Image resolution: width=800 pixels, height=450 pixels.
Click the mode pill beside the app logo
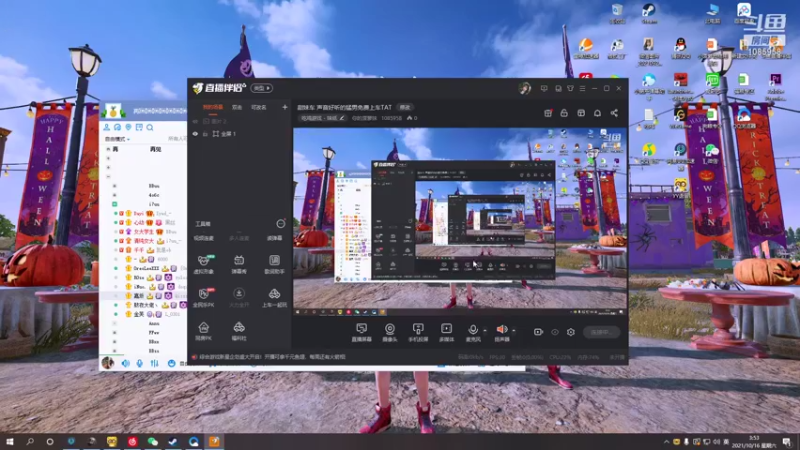[262, 88]
